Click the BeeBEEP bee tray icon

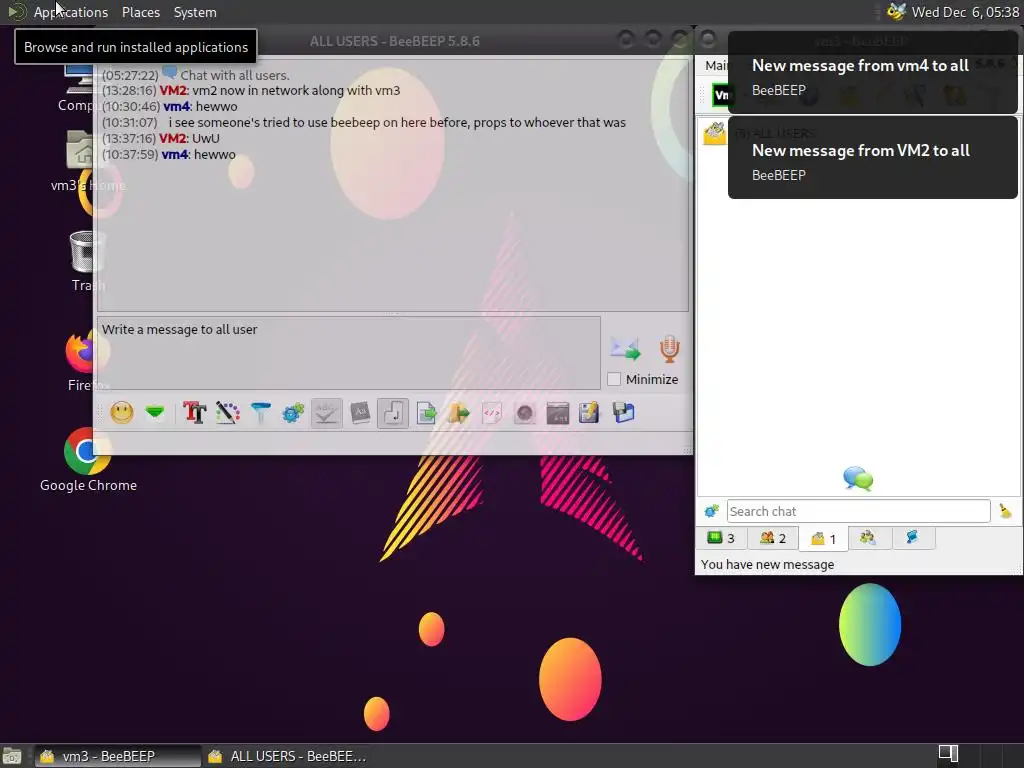(x=896, y=12)
